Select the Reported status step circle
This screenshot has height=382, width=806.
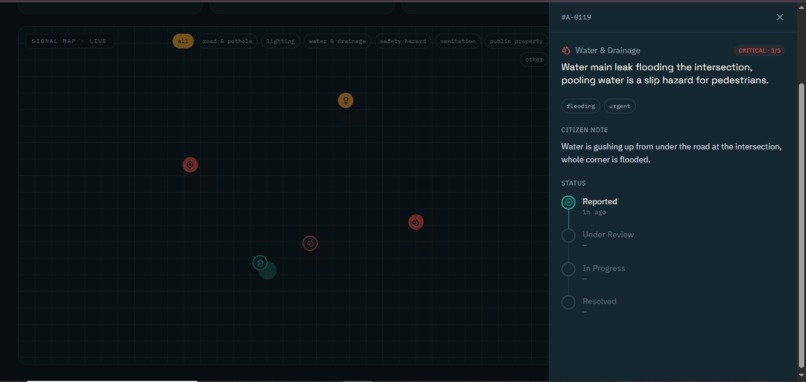click(x=568, y=203)
